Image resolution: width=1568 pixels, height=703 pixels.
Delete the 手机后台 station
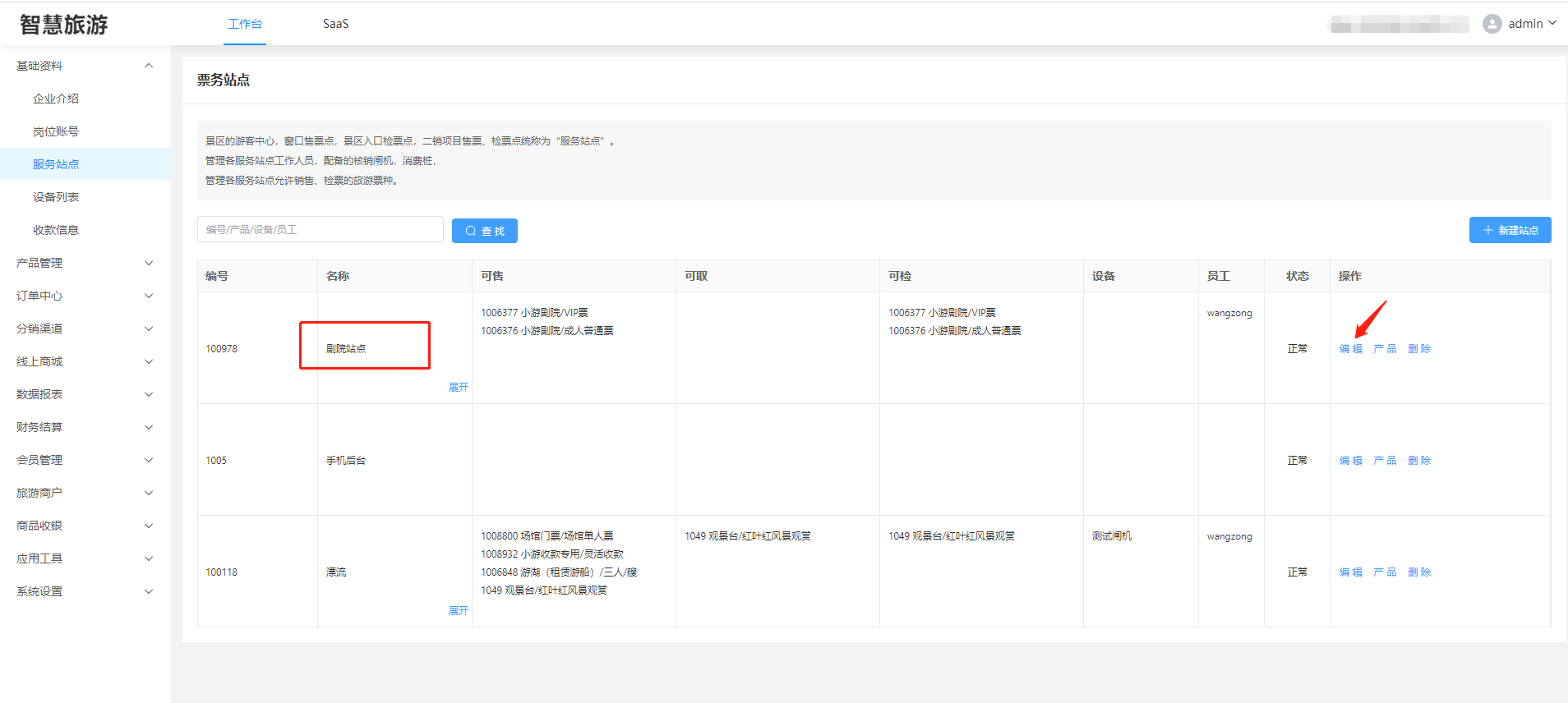1418,461
